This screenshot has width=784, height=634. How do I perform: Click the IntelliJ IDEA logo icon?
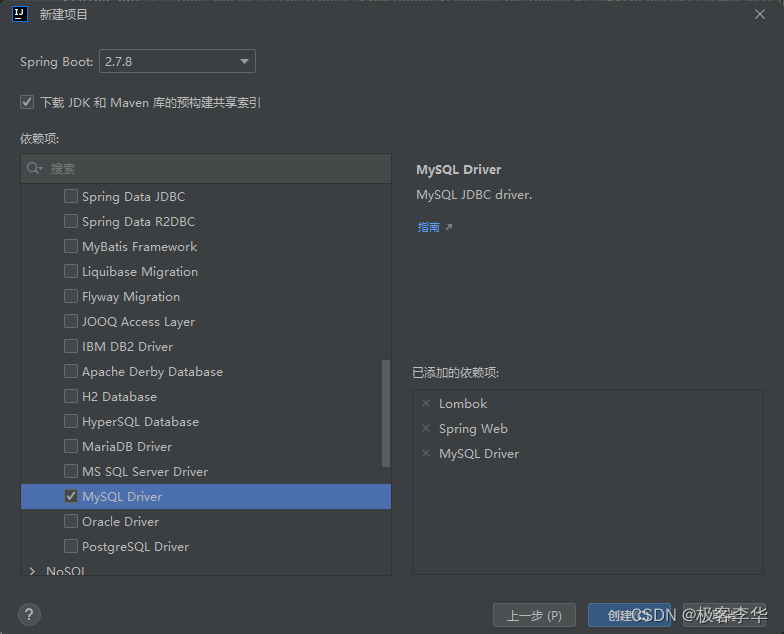(x=20, y=14)
